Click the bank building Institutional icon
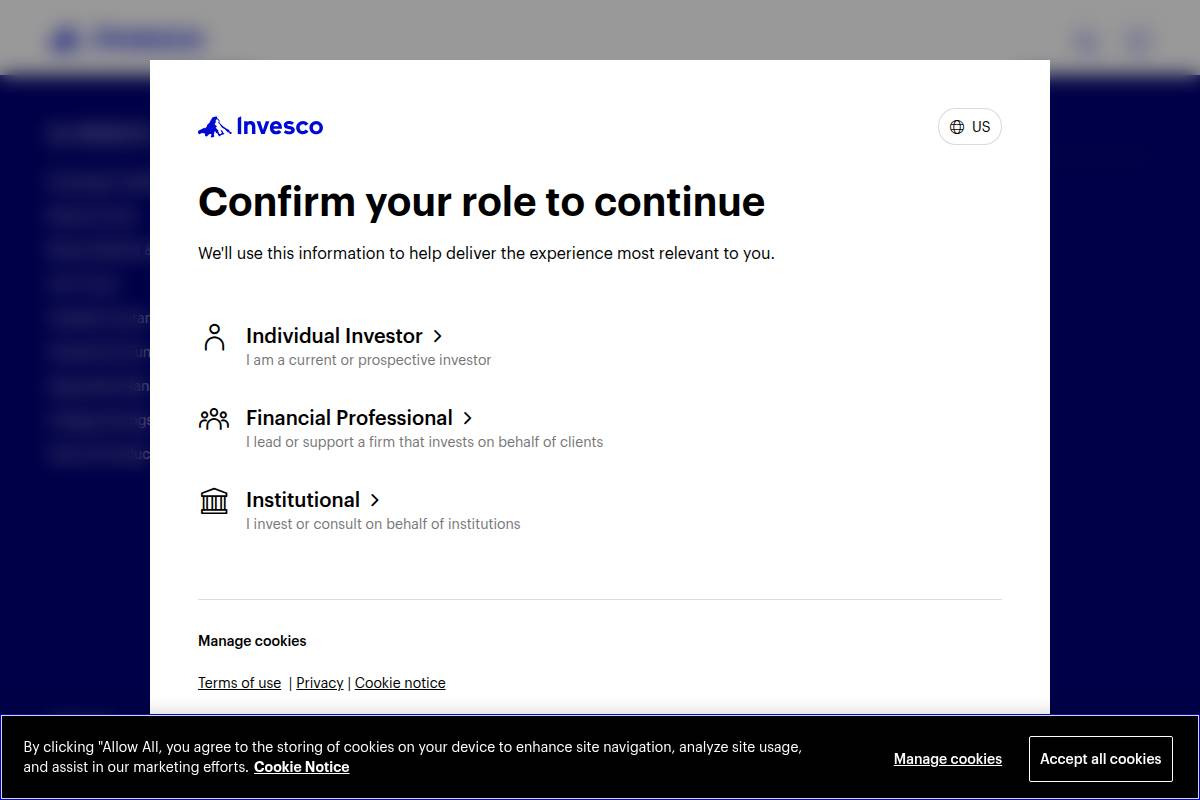This screenshot has height=800, width=1200. tap(214, 501)
